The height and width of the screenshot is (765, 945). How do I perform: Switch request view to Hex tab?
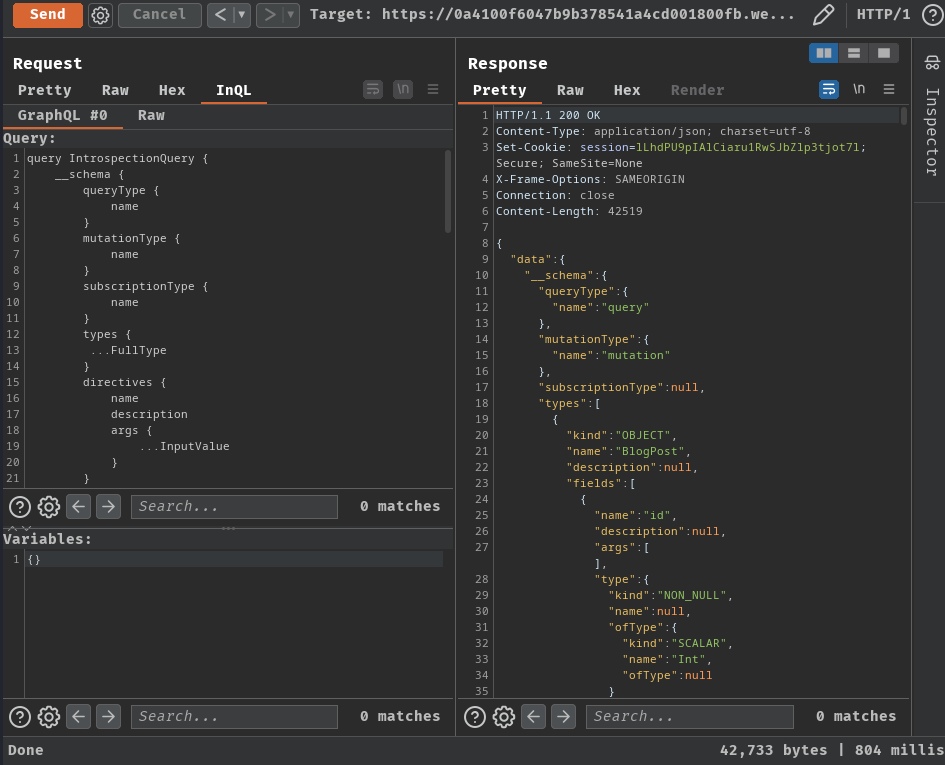click(172, 90)
